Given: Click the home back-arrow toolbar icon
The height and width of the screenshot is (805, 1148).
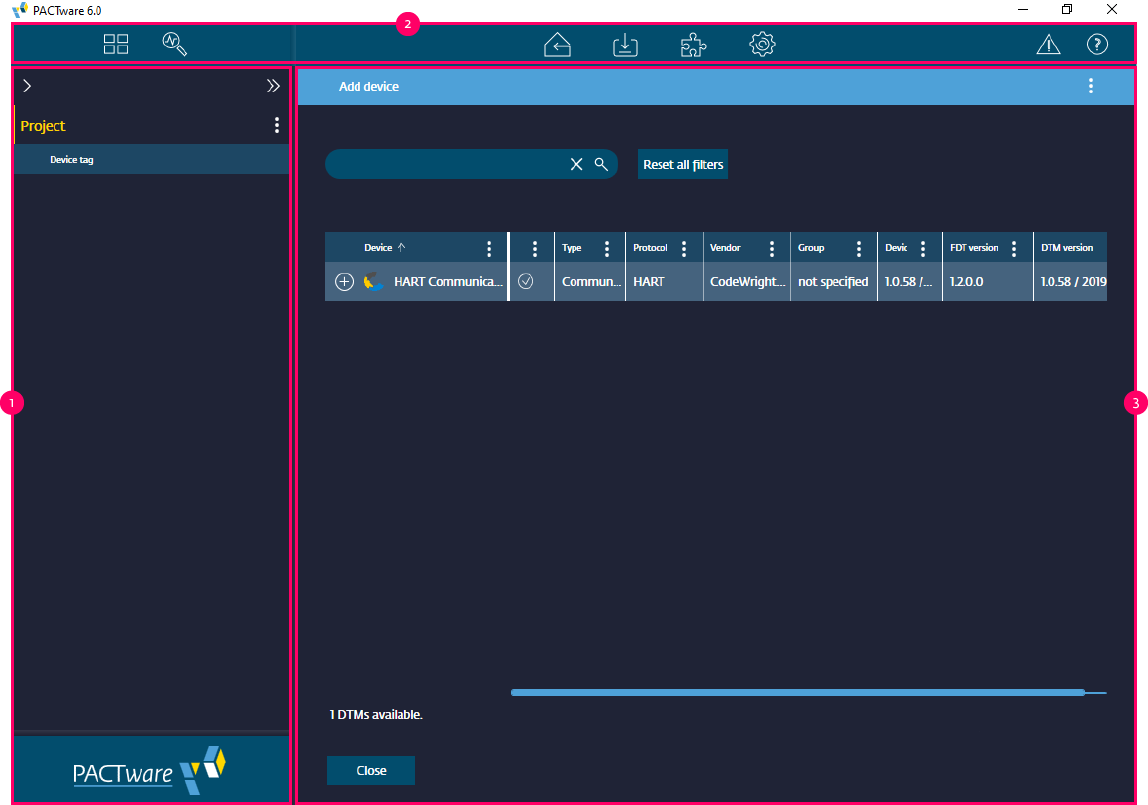Looking at the screenshot, I should point(557,45).
